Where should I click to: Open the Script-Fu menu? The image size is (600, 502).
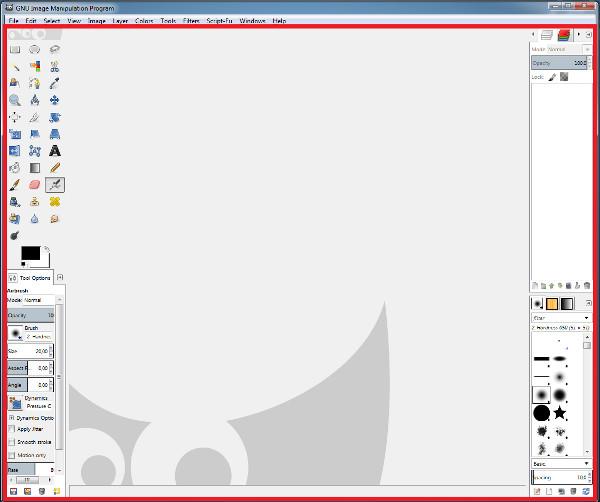219,21
